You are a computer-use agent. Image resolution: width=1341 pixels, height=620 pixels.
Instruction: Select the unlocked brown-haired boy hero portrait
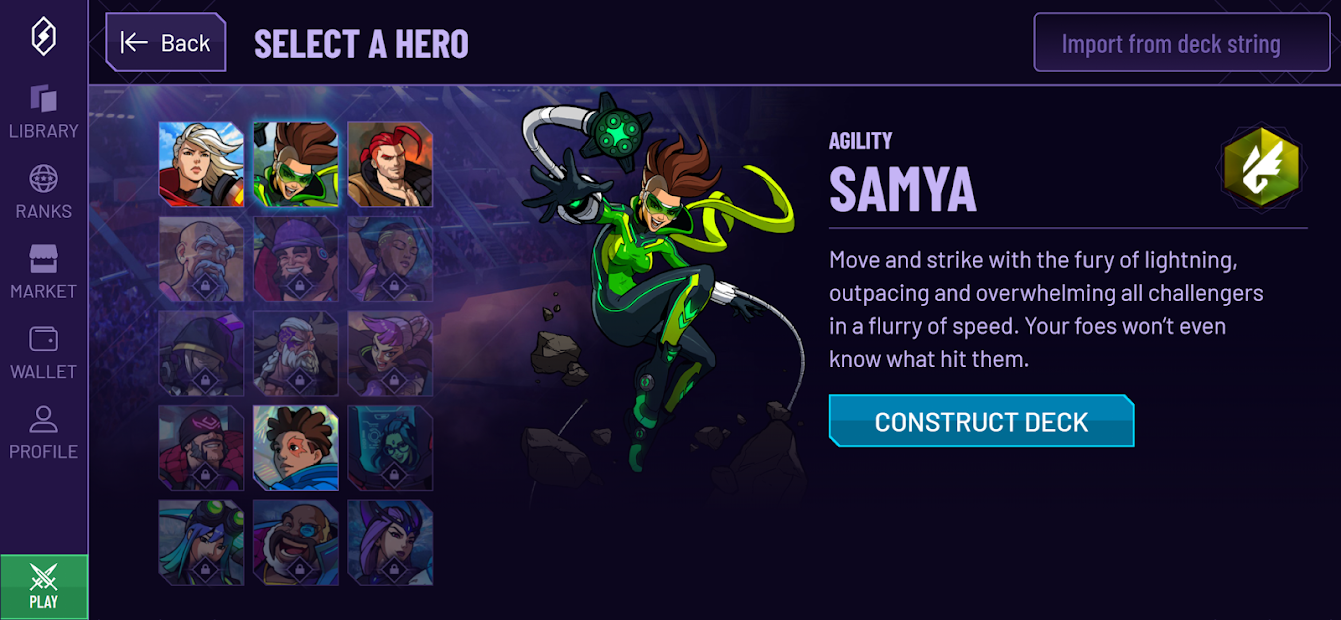pos(296,448)
